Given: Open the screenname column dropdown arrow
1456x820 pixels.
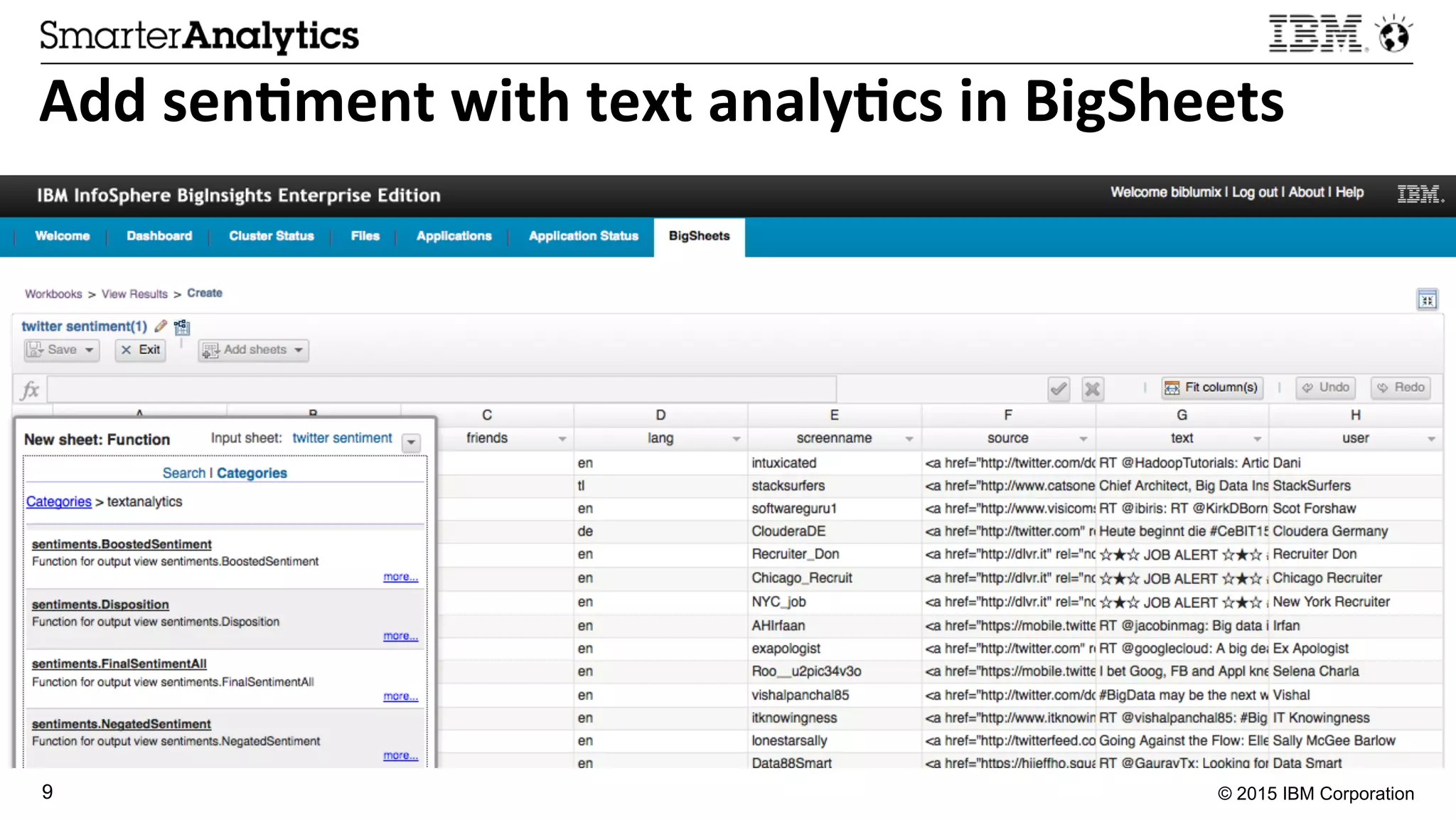Looking at the screenshot, I should pyautogui.click(x=909, y=439).
